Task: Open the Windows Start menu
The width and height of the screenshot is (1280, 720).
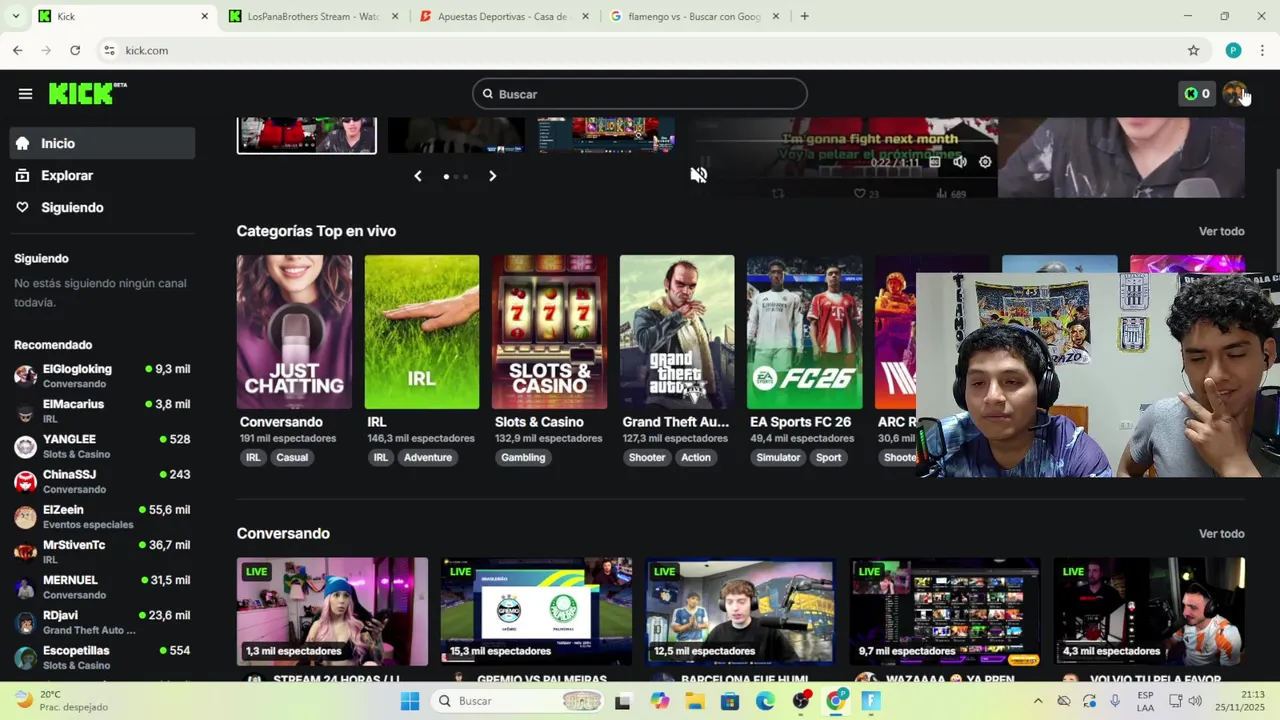Action: coord(410,701)
